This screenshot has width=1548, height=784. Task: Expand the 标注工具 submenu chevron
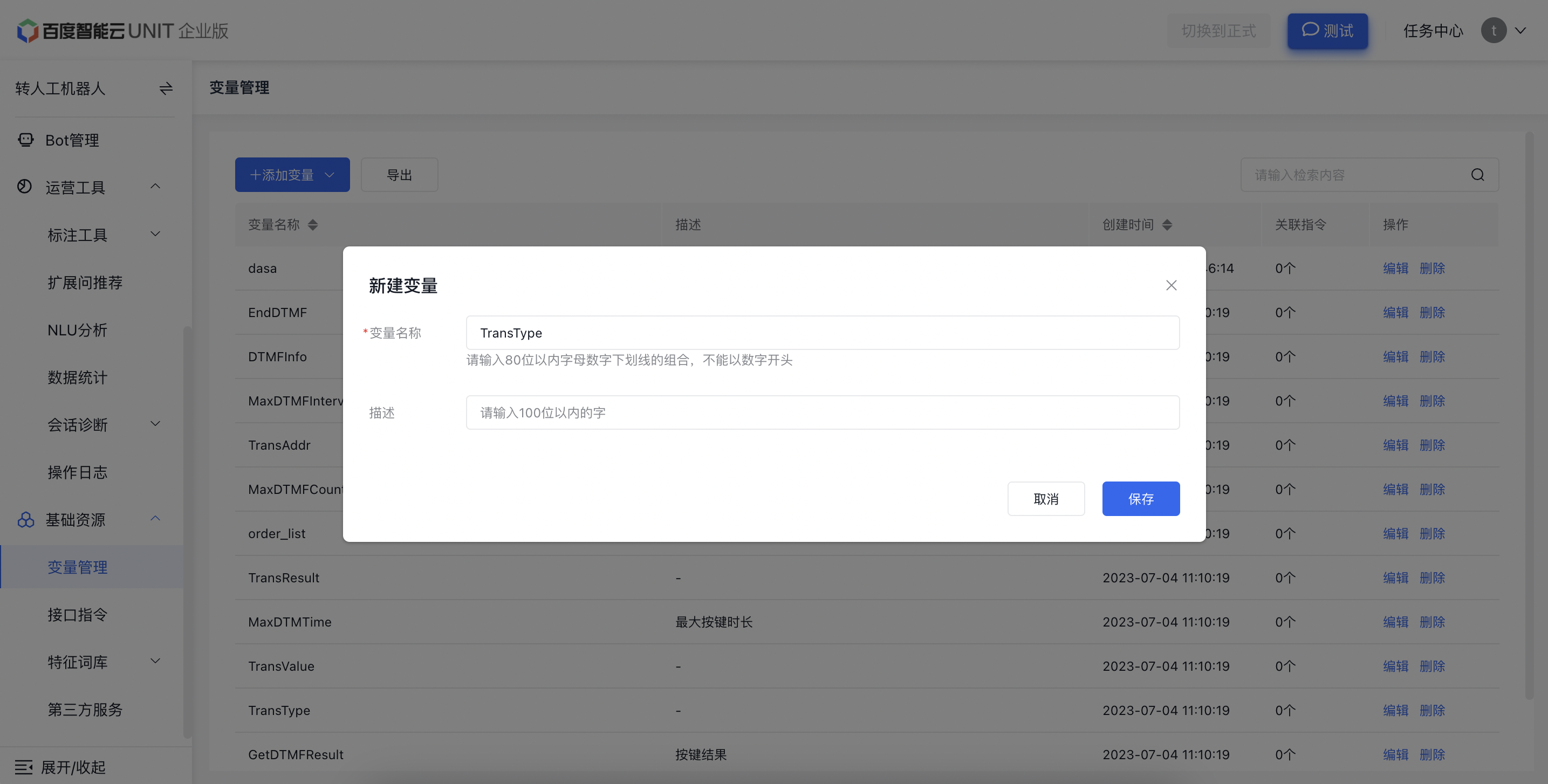[x=155, y=235]
